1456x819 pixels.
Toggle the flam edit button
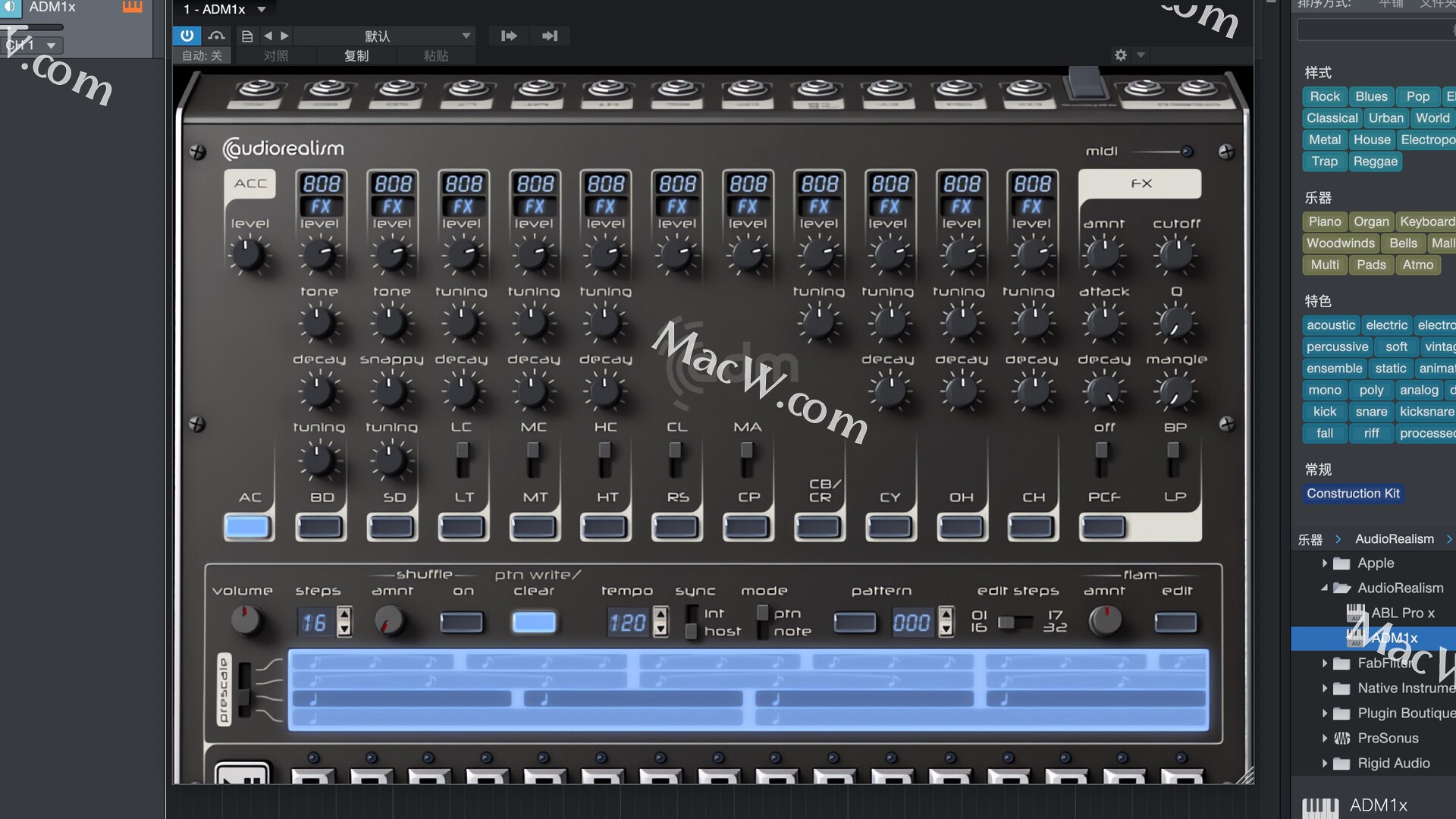(1175, 623)
